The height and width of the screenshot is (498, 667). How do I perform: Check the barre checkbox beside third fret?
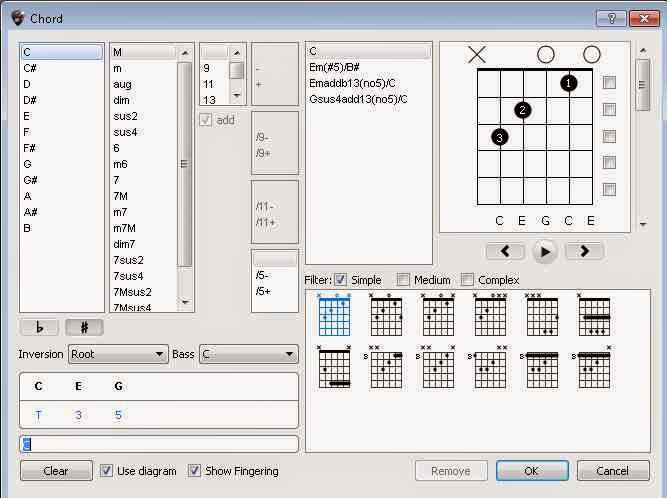pos(609,137)
